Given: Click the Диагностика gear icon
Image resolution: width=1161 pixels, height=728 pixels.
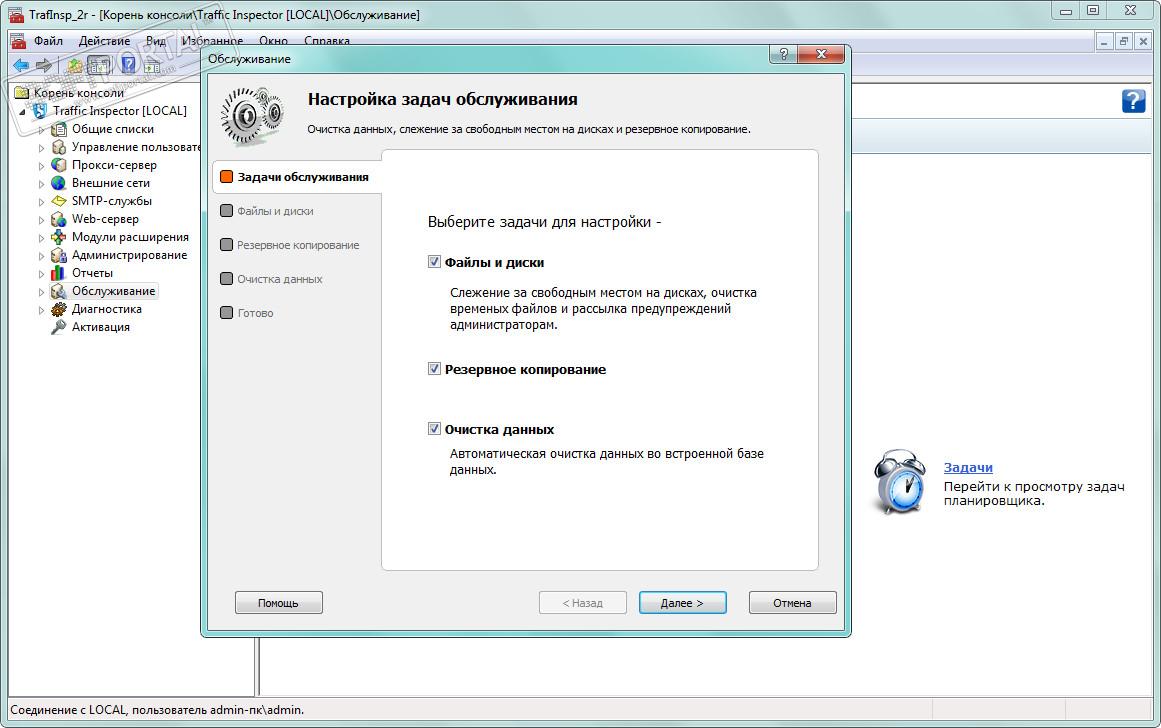Looking at the screenshot, I should pyautogui.click(x=58, y=309).
